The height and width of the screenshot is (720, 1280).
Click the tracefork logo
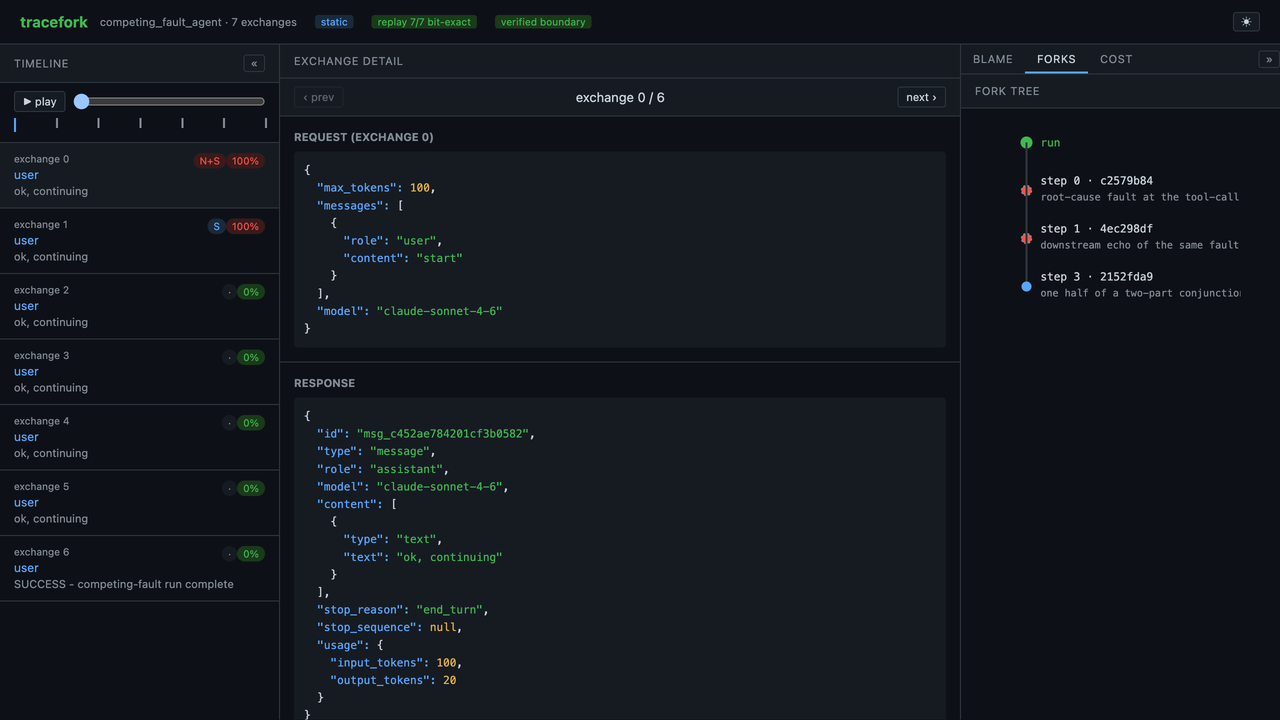55,22
